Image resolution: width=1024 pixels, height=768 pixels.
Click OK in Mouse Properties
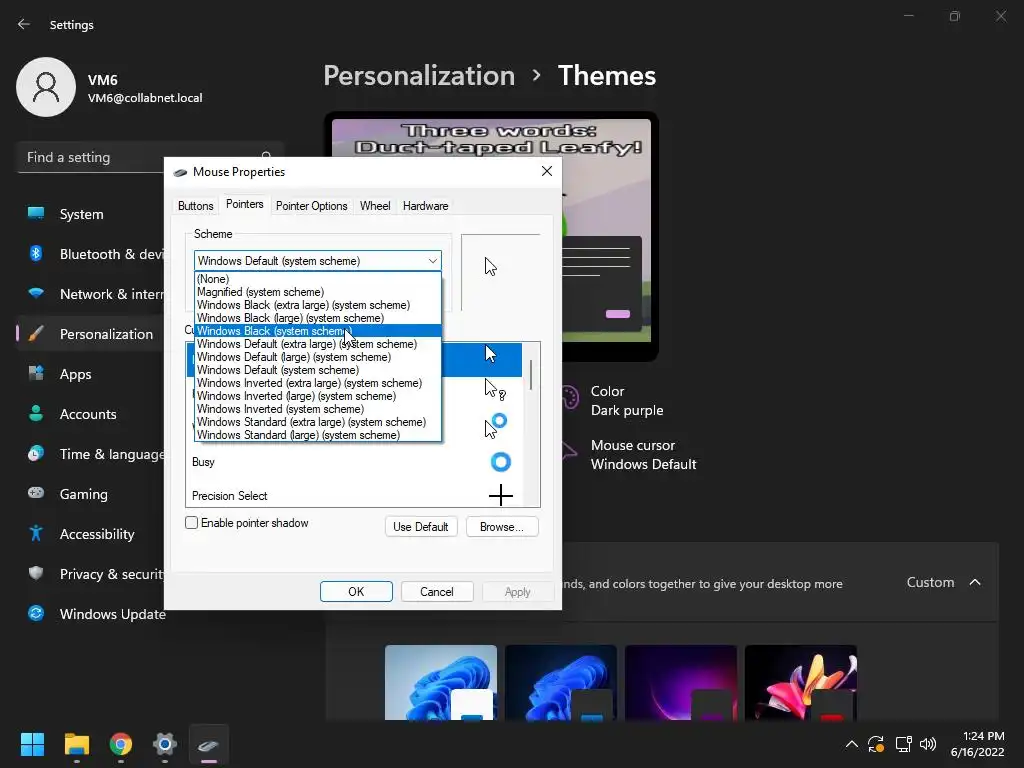356,592
